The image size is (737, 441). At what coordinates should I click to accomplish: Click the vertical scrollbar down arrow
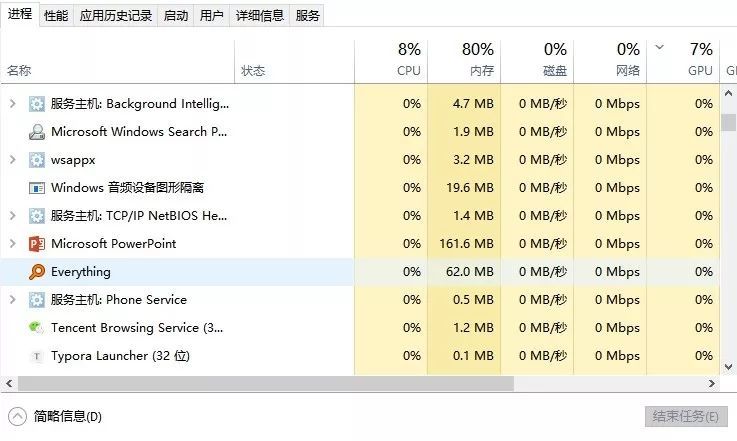(729, 367)
